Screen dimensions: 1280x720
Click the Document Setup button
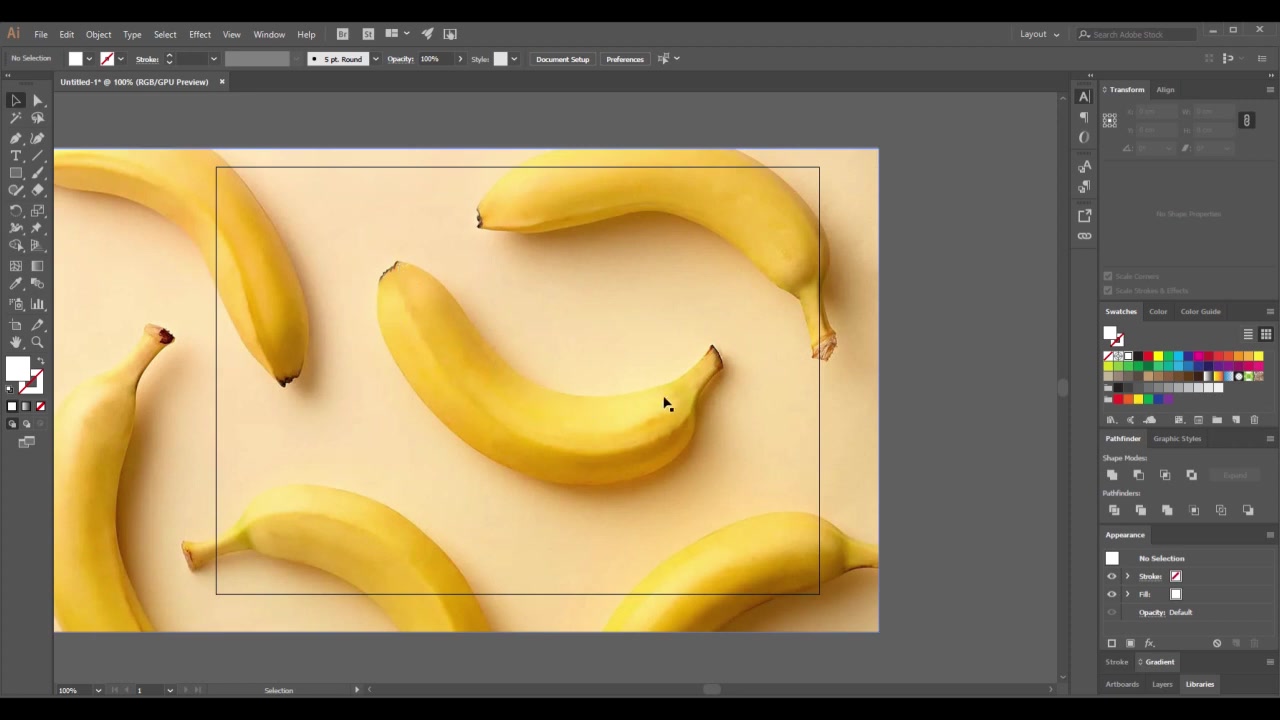[562, 59]
